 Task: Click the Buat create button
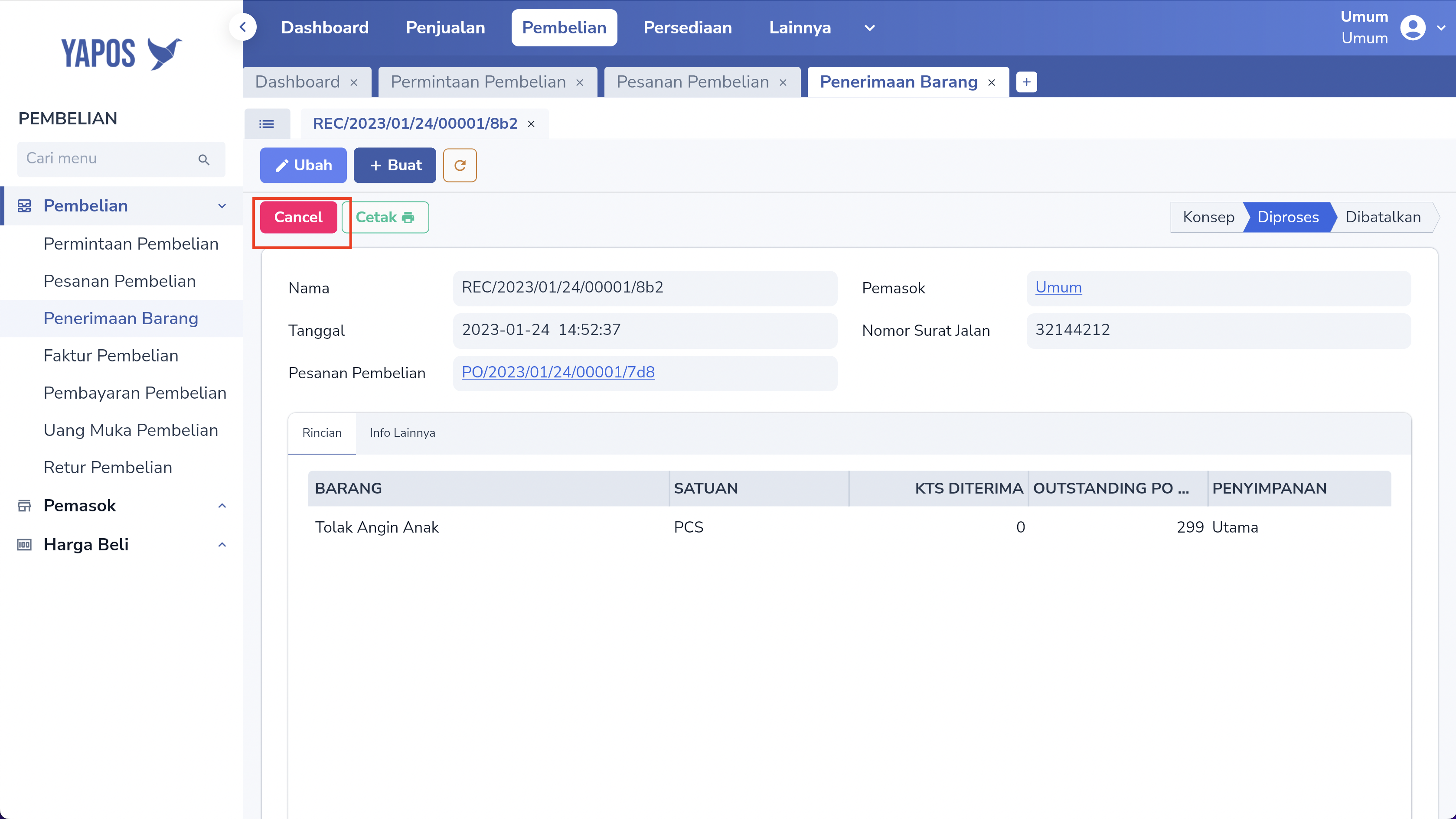click(x=395, y=166)
